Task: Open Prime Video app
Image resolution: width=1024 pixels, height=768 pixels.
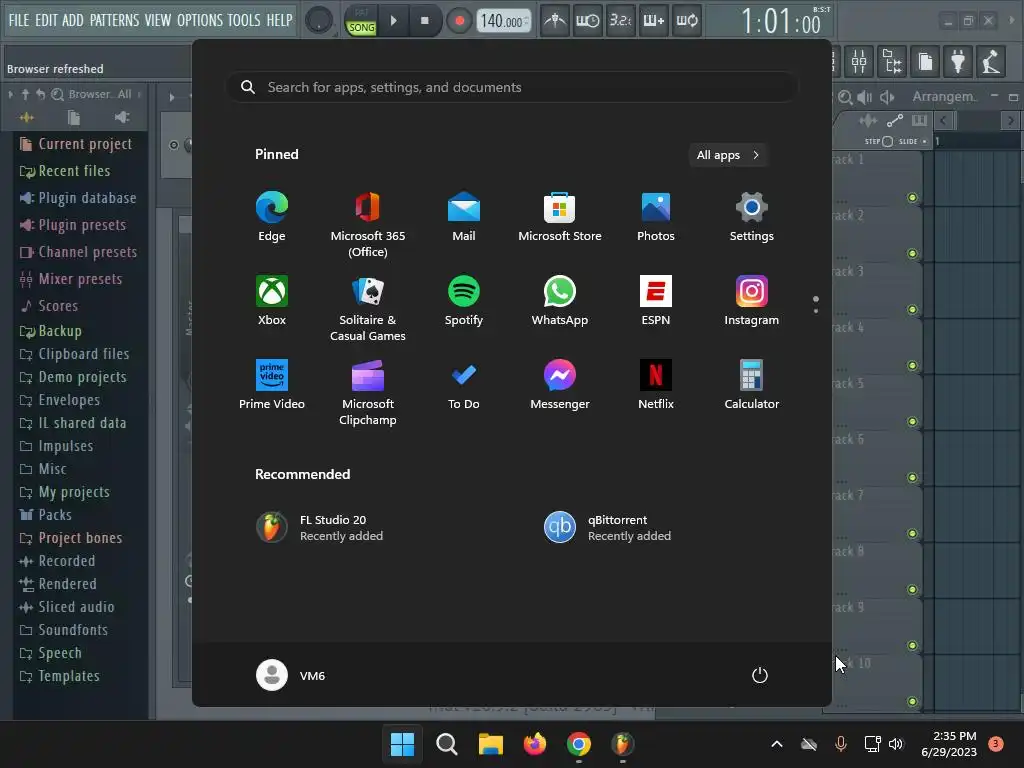Action: click(272, 385)
